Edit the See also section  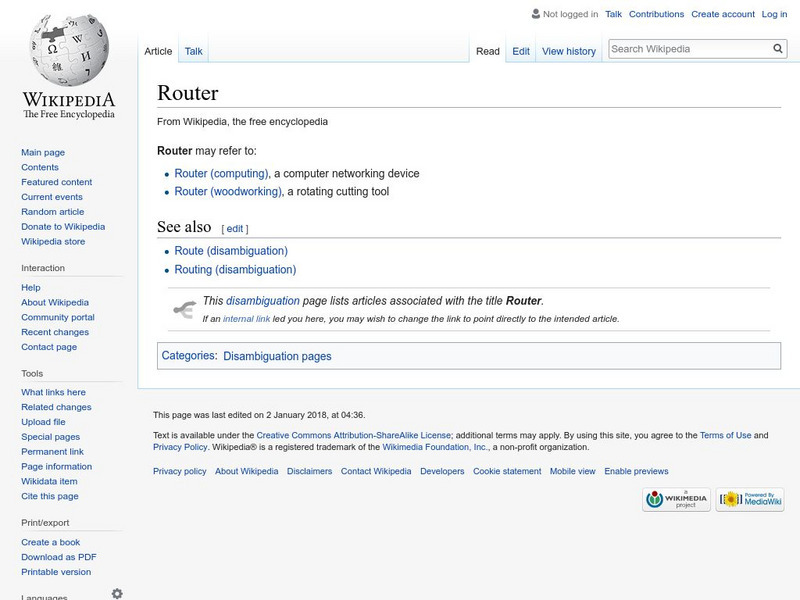coord(235,228)
